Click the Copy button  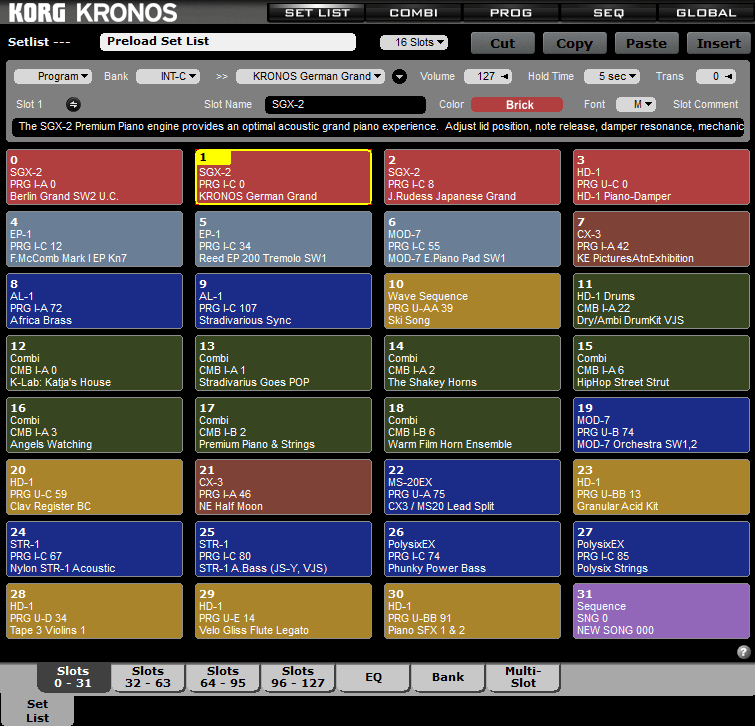click(574, 43)
